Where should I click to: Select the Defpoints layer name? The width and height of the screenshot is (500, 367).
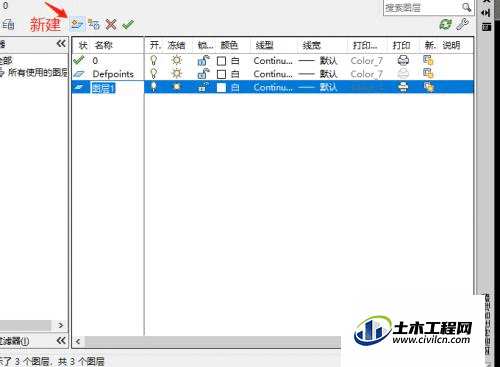pyautogui.click(x=113, y=74)
